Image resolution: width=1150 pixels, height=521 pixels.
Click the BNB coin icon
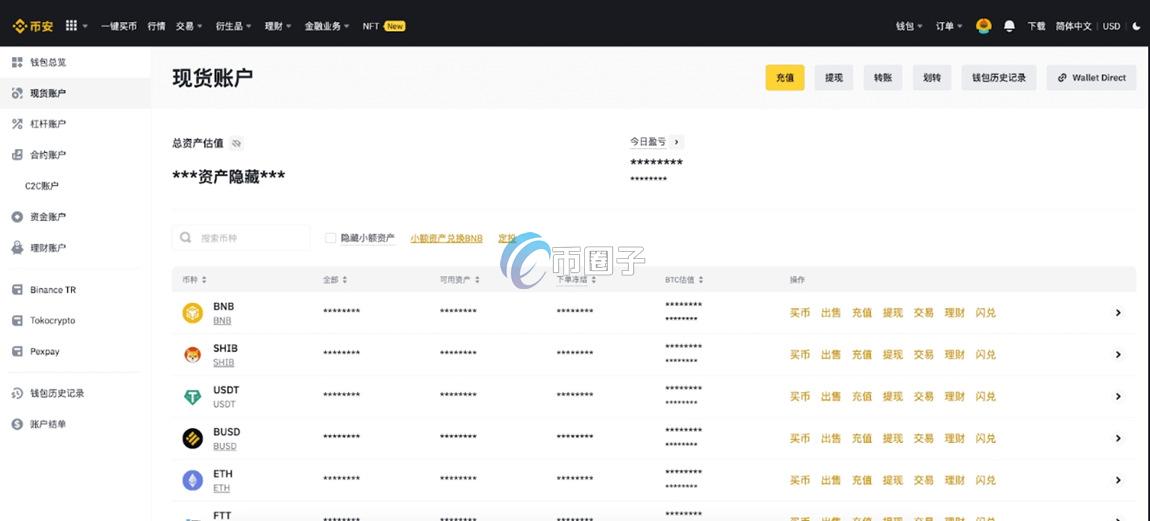pyautogui.click(x=192, y=313)
